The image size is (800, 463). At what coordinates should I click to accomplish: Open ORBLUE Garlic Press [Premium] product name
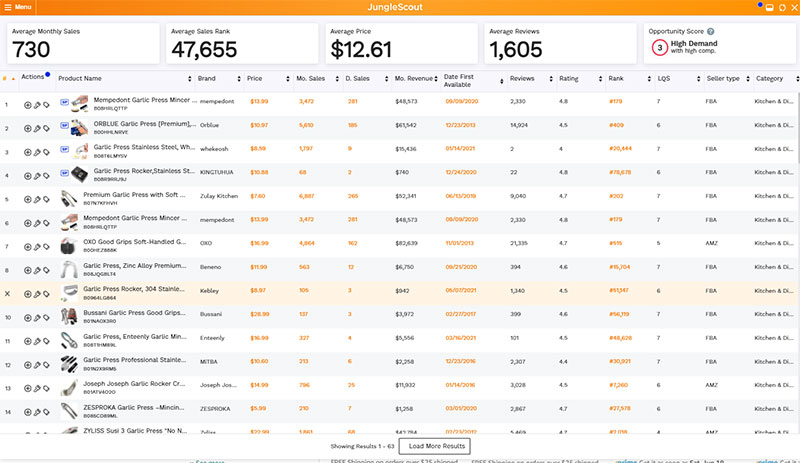[x=144, y=124]
